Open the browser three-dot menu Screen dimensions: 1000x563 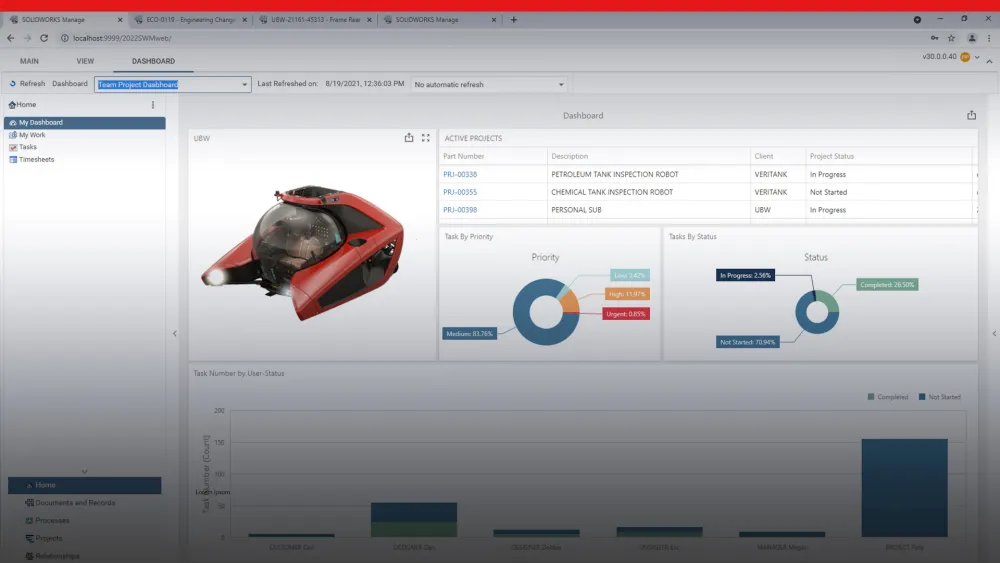click(x=989, y=38)
